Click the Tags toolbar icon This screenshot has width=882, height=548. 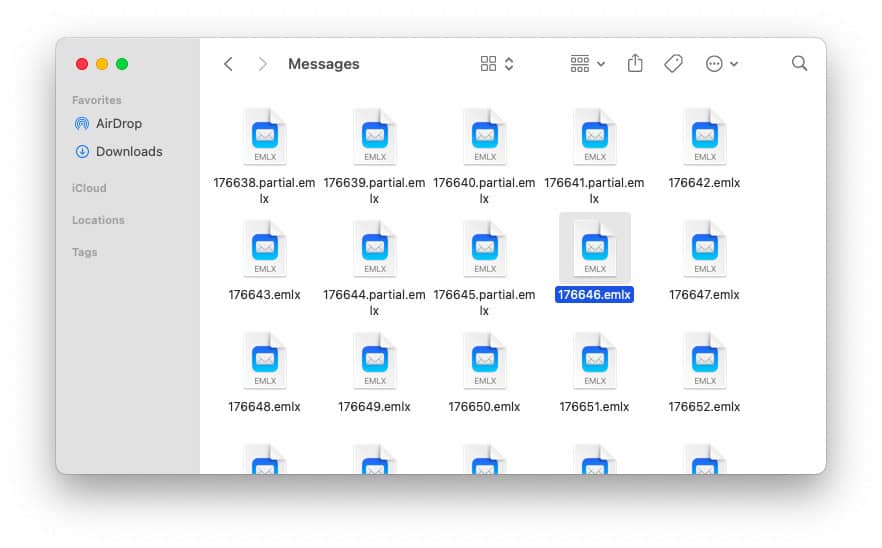pyautogui.click(x=673, y=64)
